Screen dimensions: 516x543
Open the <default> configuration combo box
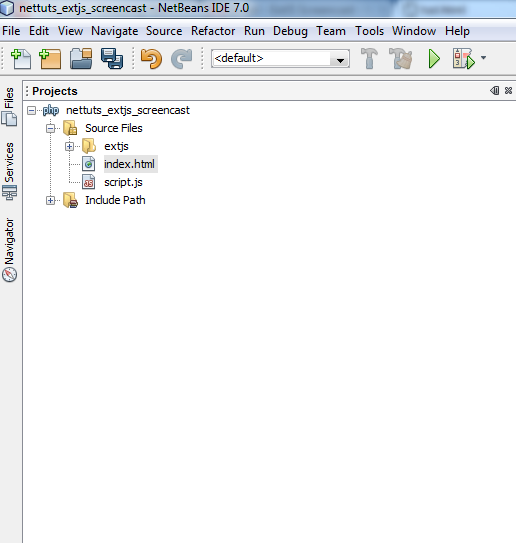pos(280,59)
